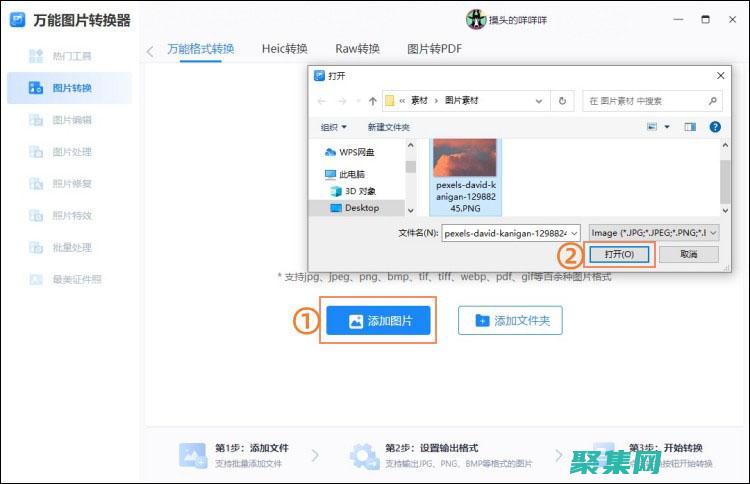Select 此电脑 in the navigation tree

pos(344,174)
